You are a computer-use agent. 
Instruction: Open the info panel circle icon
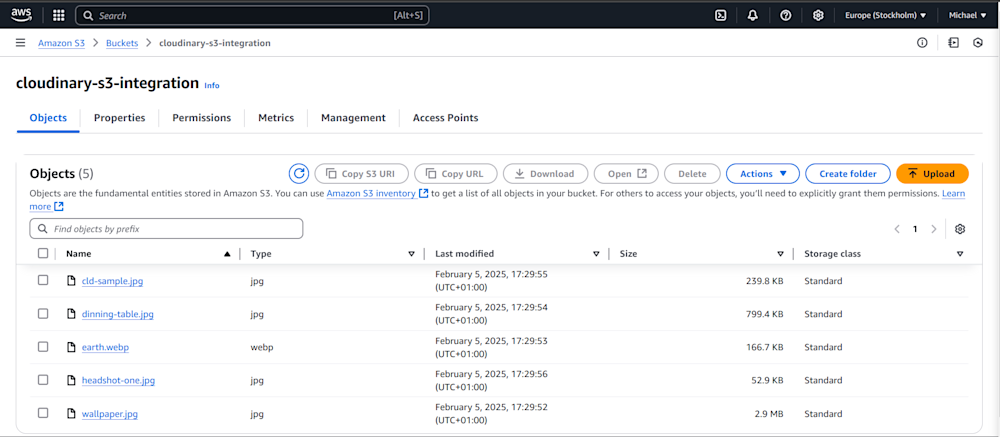922,43
